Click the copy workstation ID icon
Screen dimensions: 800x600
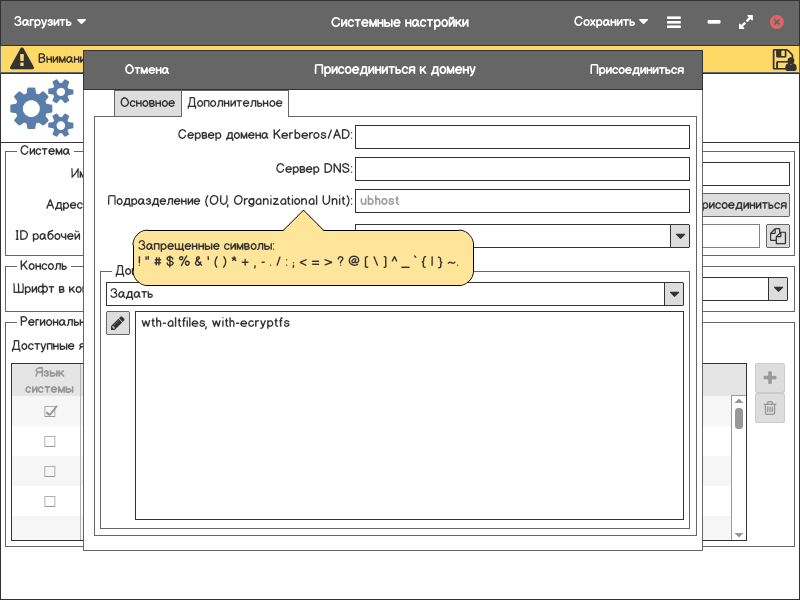777,236
